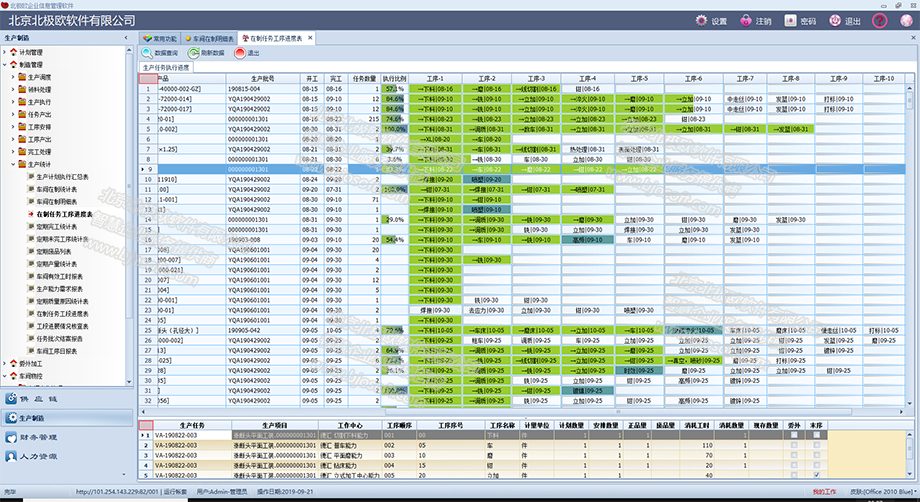This screenshot has height=502, width=920.
Task: Switch to the 车间在制明细表 tab
Action: [x=209, y=38]
